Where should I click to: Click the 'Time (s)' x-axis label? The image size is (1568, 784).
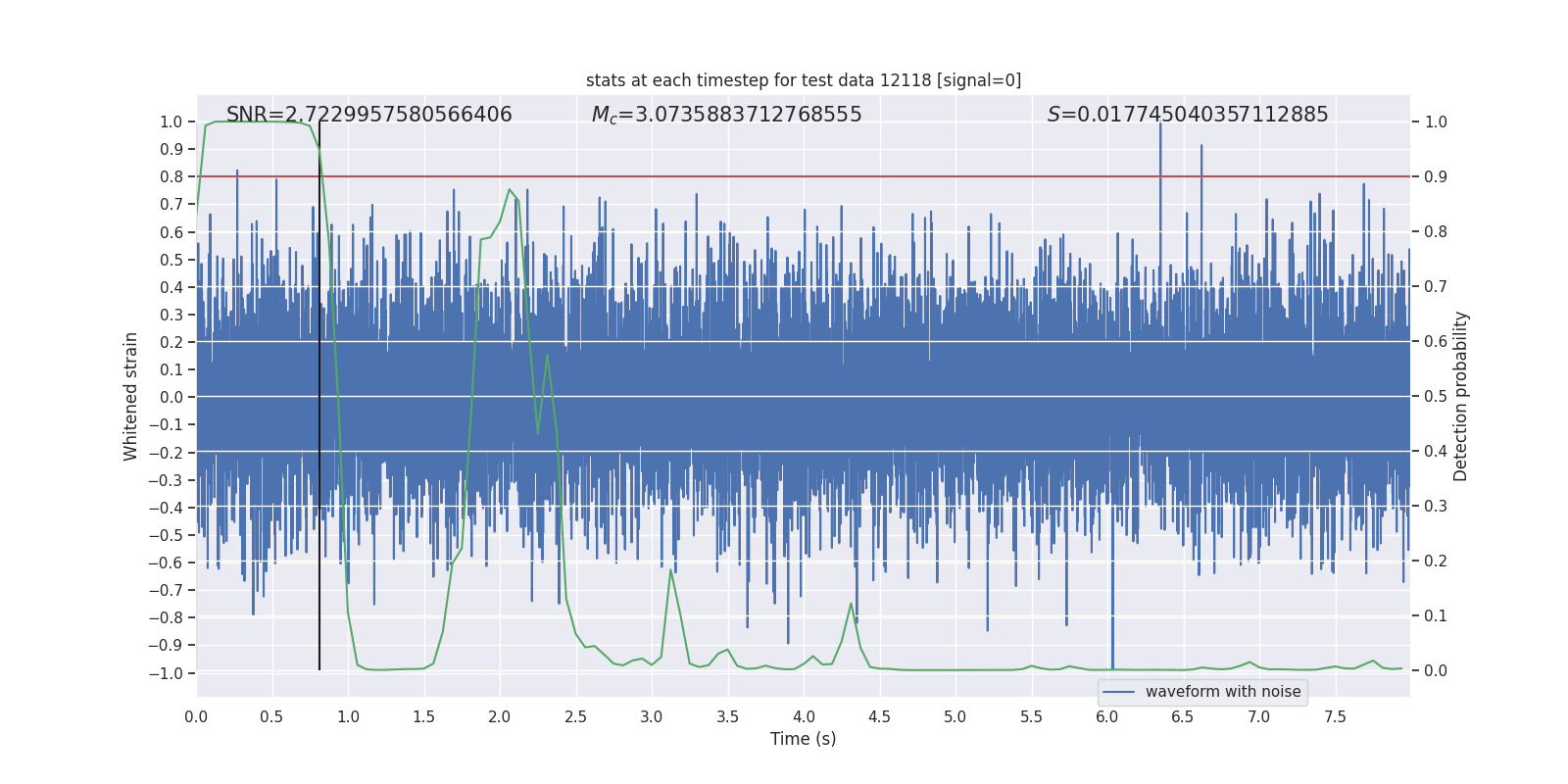[803, 739]
